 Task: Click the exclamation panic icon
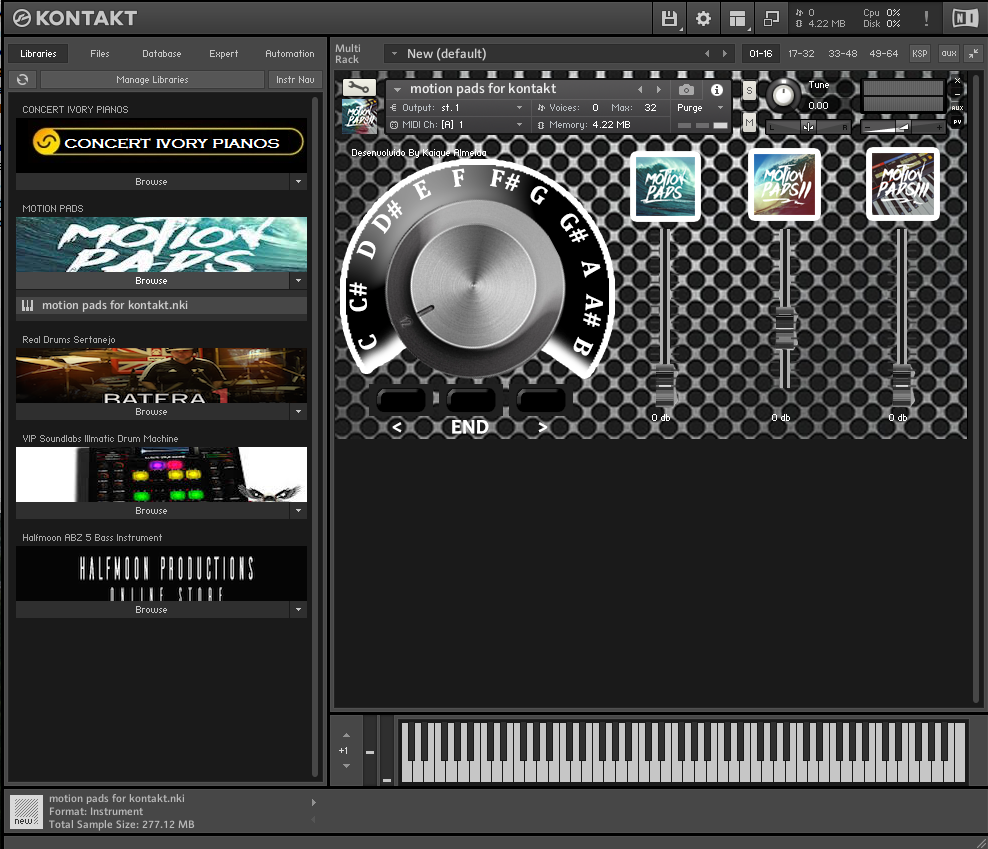coord(926,18)
